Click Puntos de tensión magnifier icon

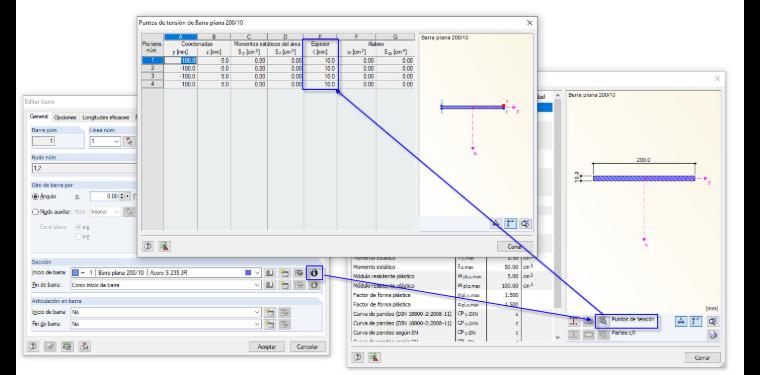[603, 320]
